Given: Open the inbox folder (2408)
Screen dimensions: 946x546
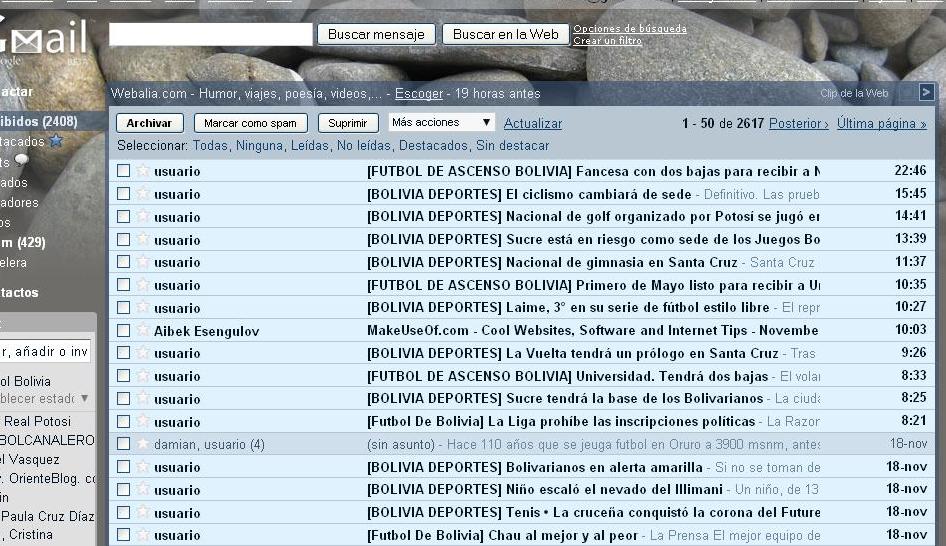Looking at the screenshot, I should point(39,121).
